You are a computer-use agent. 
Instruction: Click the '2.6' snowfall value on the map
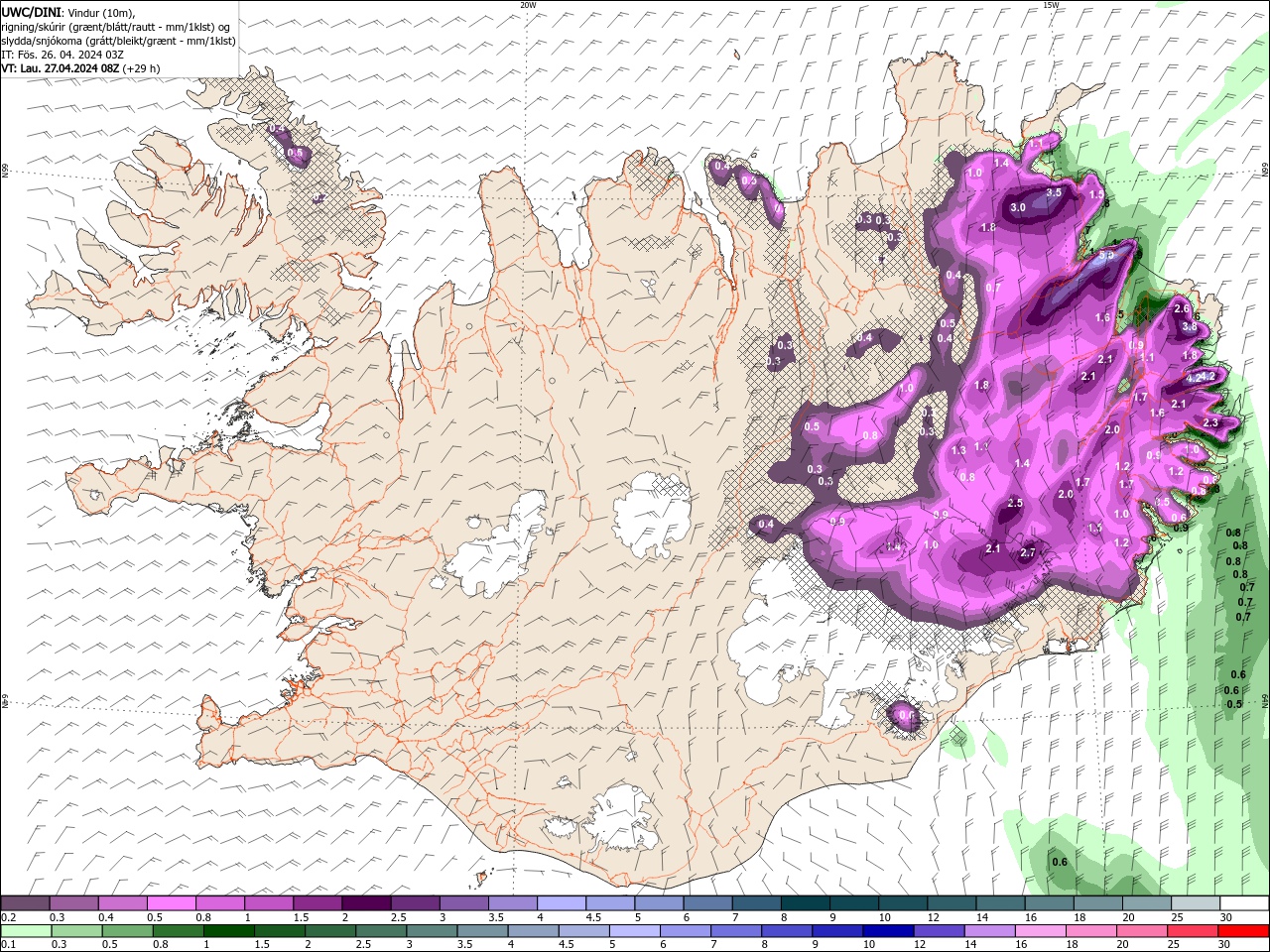[1182, 308]
